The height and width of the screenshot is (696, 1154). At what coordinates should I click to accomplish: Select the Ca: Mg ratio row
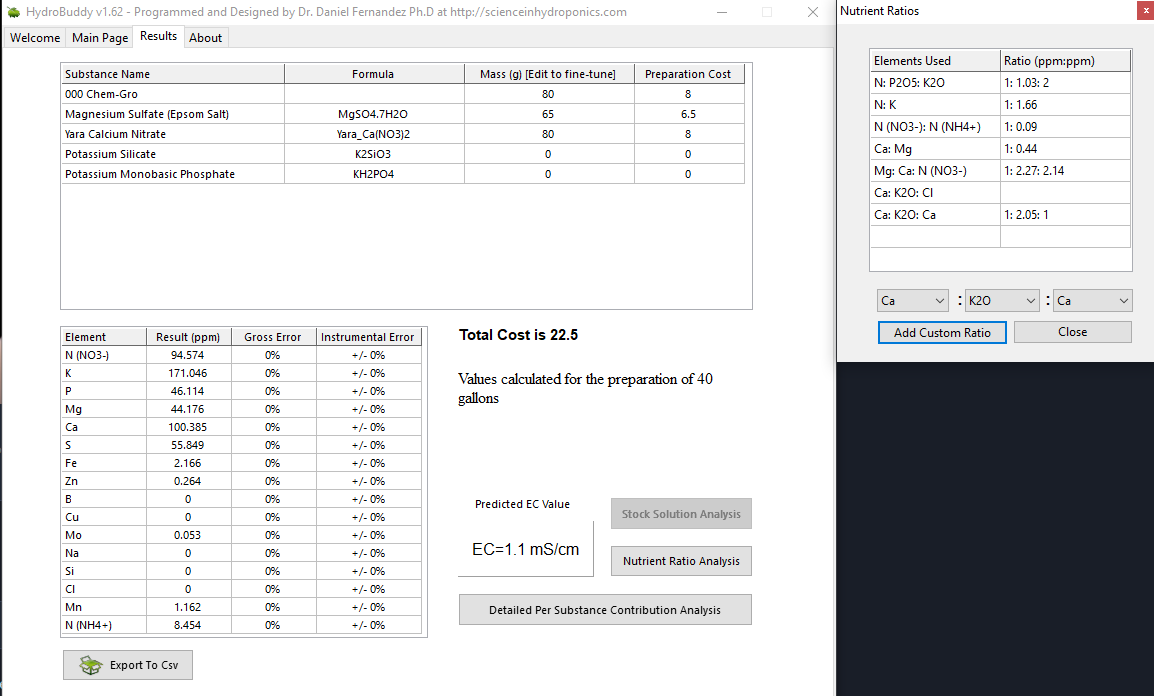1000,149
